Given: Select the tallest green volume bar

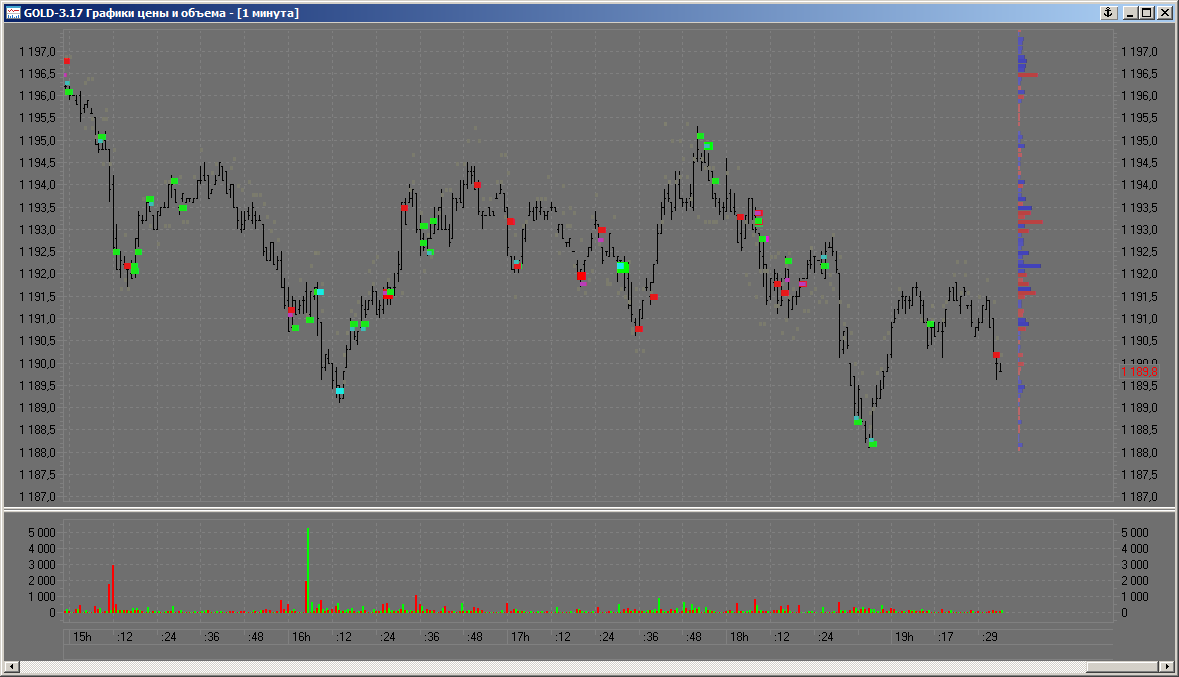Looking at the screenshot, I should [308, 570].
